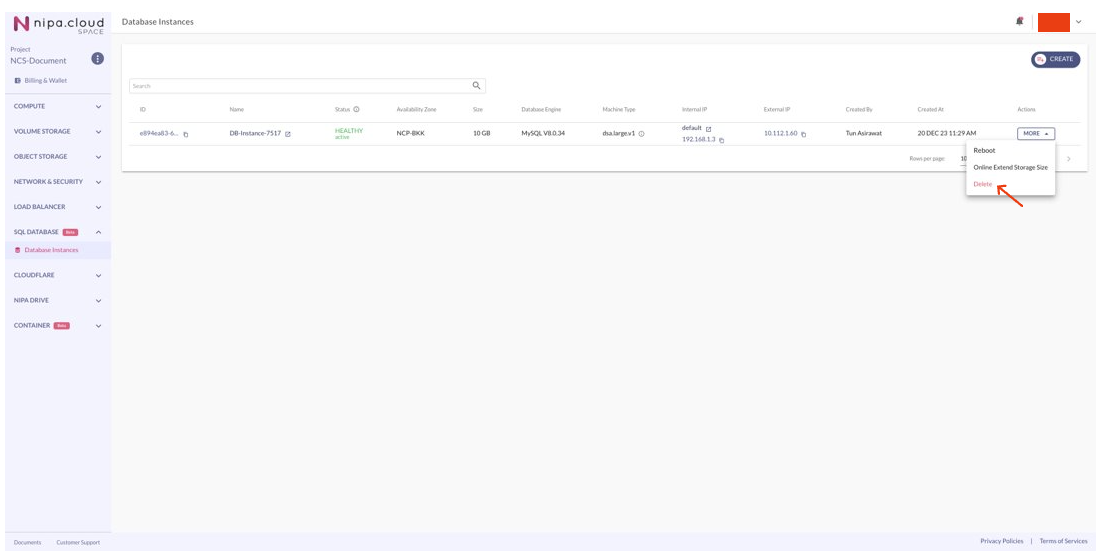Choose Delete from the actions menu
The height and width of the screenshot is (559, 1101).
[x=983, y=184]
